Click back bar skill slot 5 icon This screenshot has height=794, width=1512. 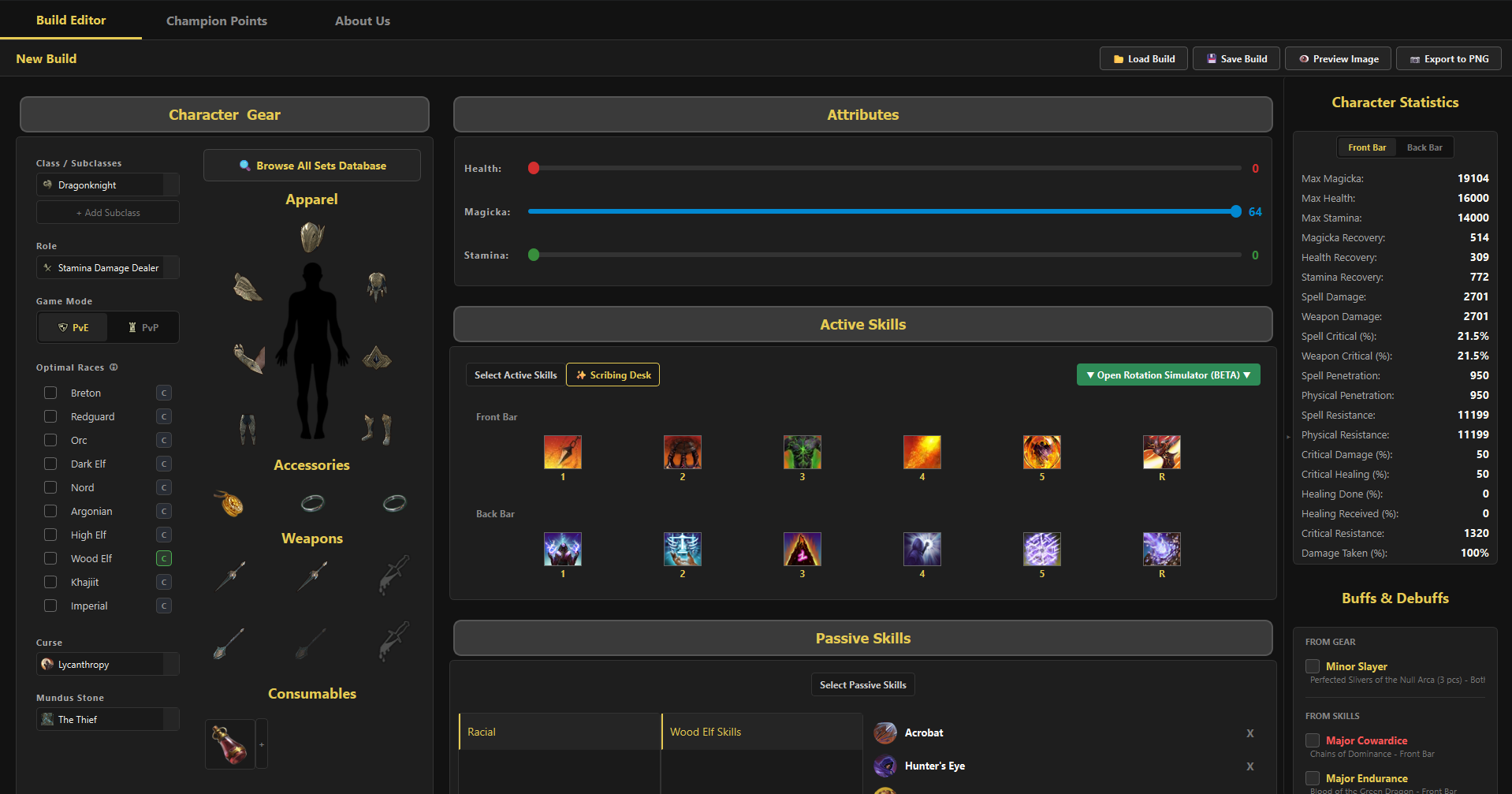pyautogui.click(x=1042, y=550)
